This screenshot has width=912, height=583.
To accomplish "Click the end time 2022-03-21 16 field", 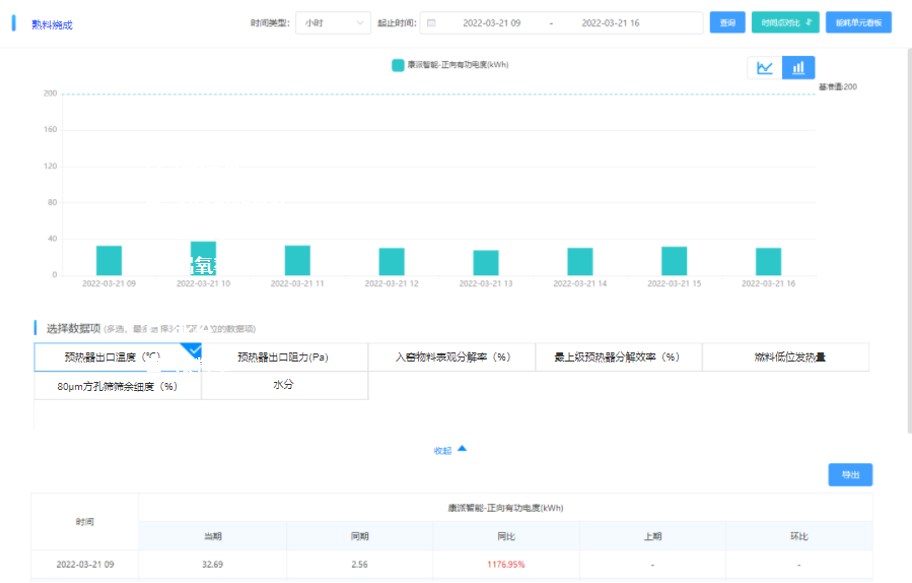I will [x=610, y=23].
